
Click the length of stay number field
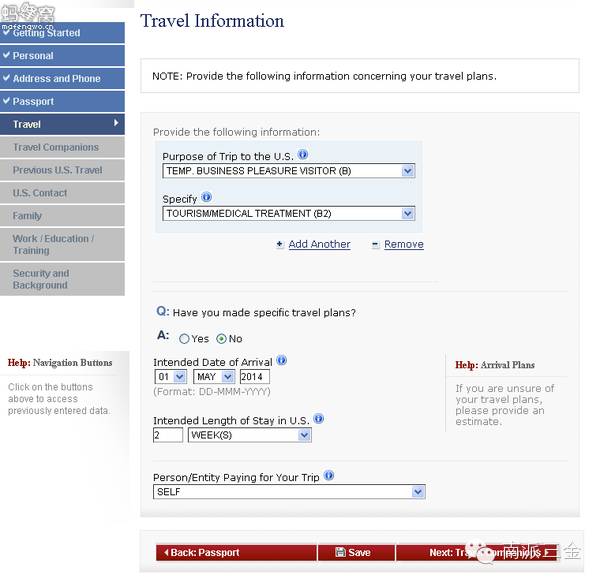tap(168, 435)
